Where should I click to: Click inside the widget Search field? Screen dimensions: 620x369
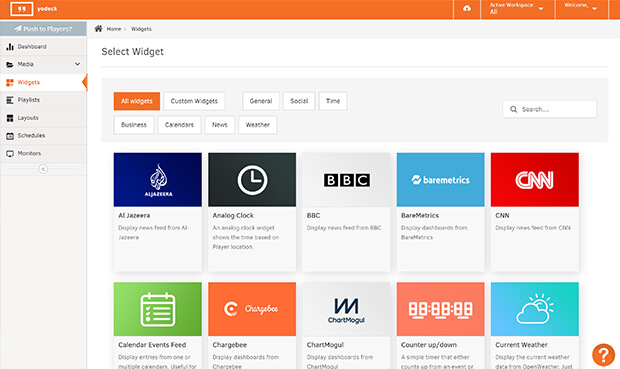(550, 109)
